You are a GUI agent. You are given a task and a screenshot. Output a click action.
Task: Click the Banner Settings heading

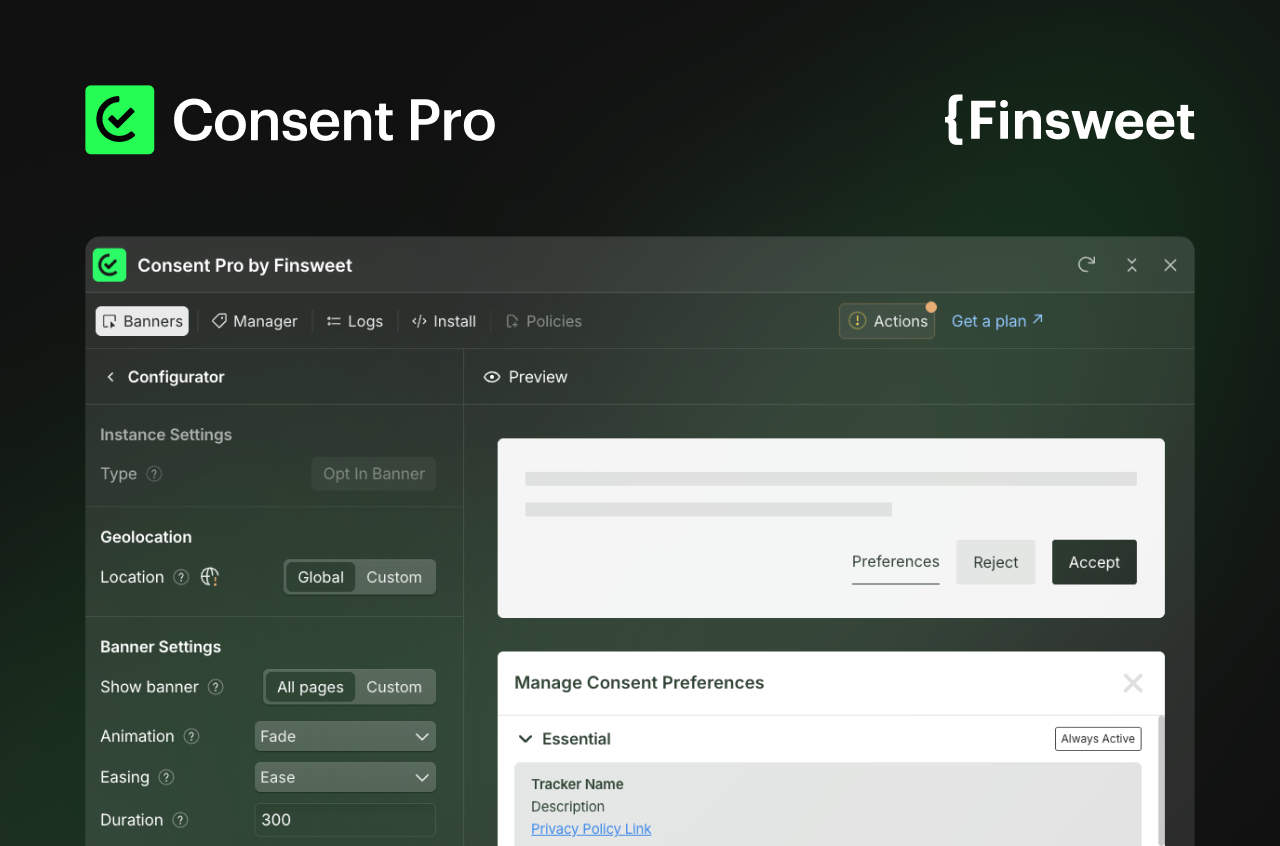(161, 647)
